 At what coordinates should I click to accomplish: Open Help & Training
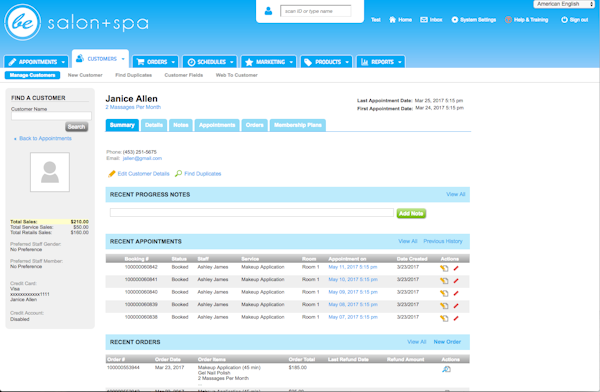coord(527,20)
